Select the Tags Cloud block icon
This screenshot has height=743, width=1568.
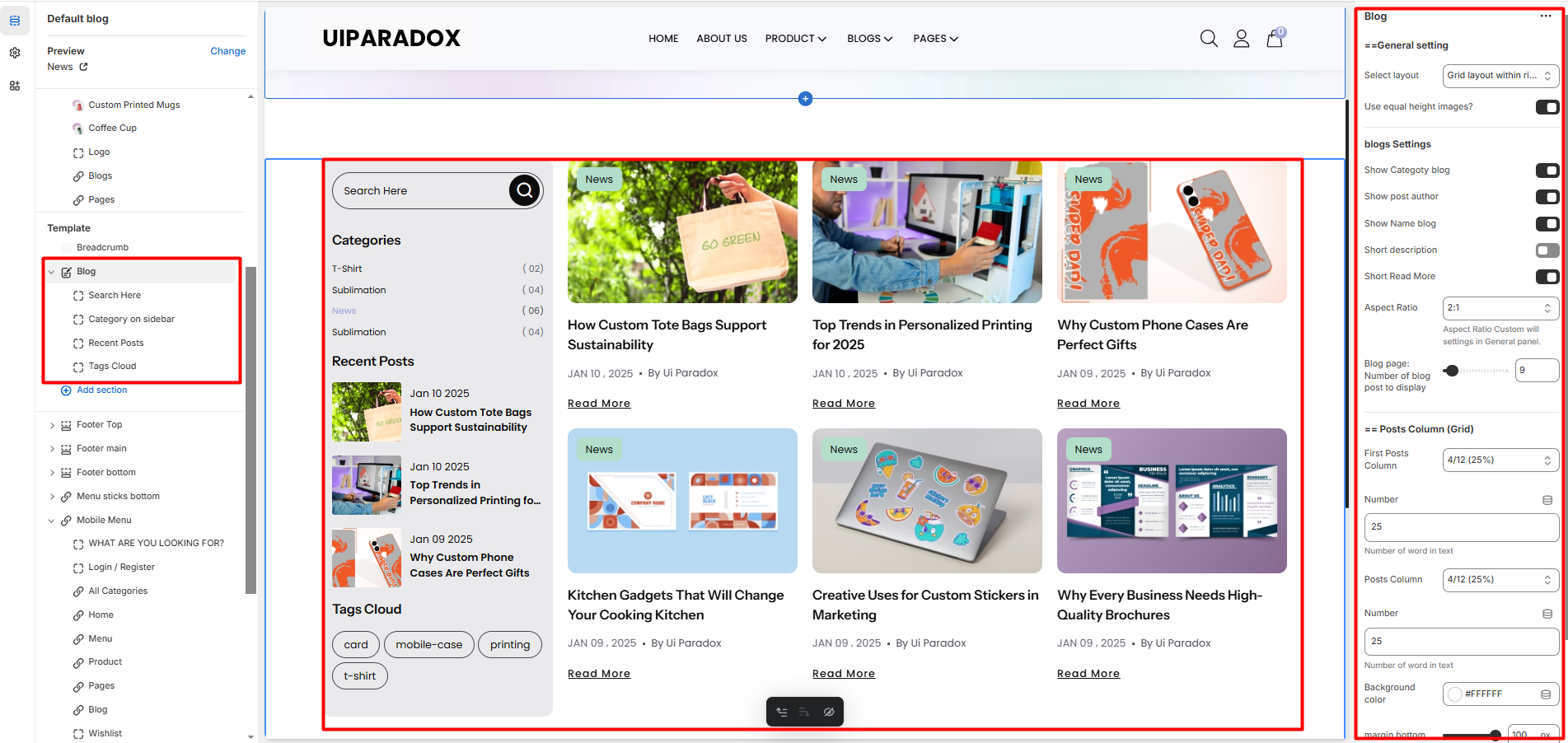coord(78,367)
